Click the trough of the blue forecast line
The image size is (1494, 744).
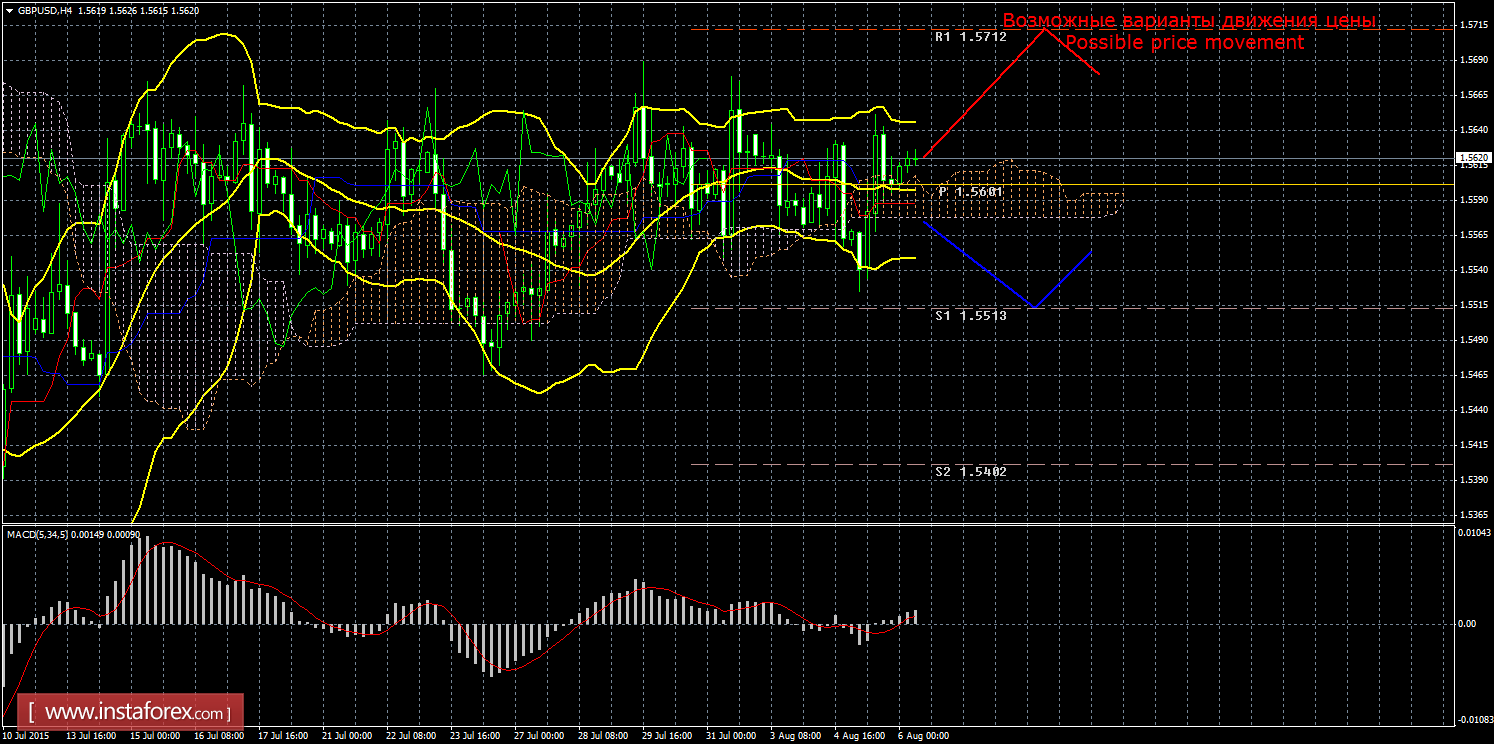coord(1035,307)
